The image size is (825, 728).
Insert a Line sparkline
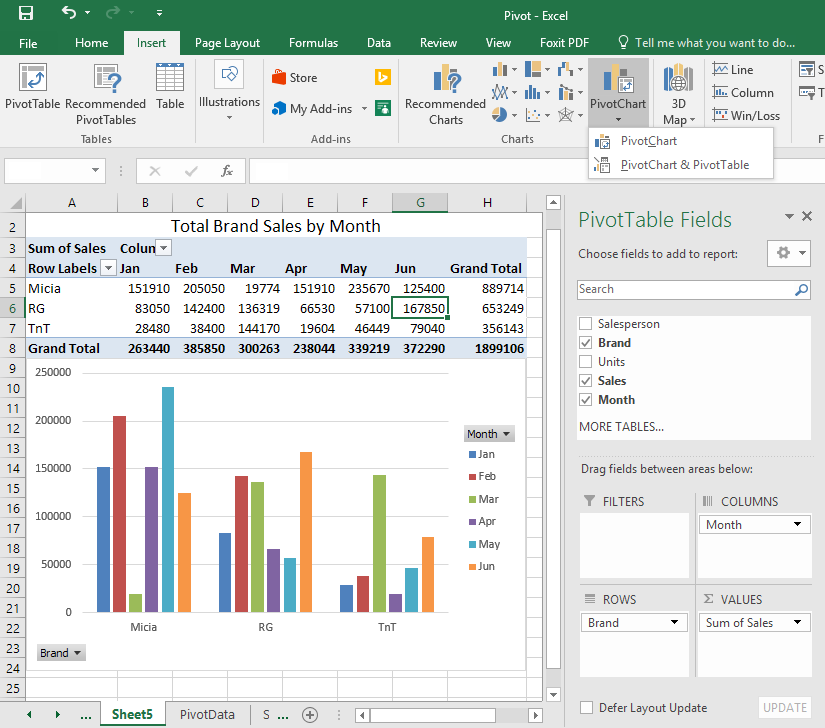(x=733, y=69)
